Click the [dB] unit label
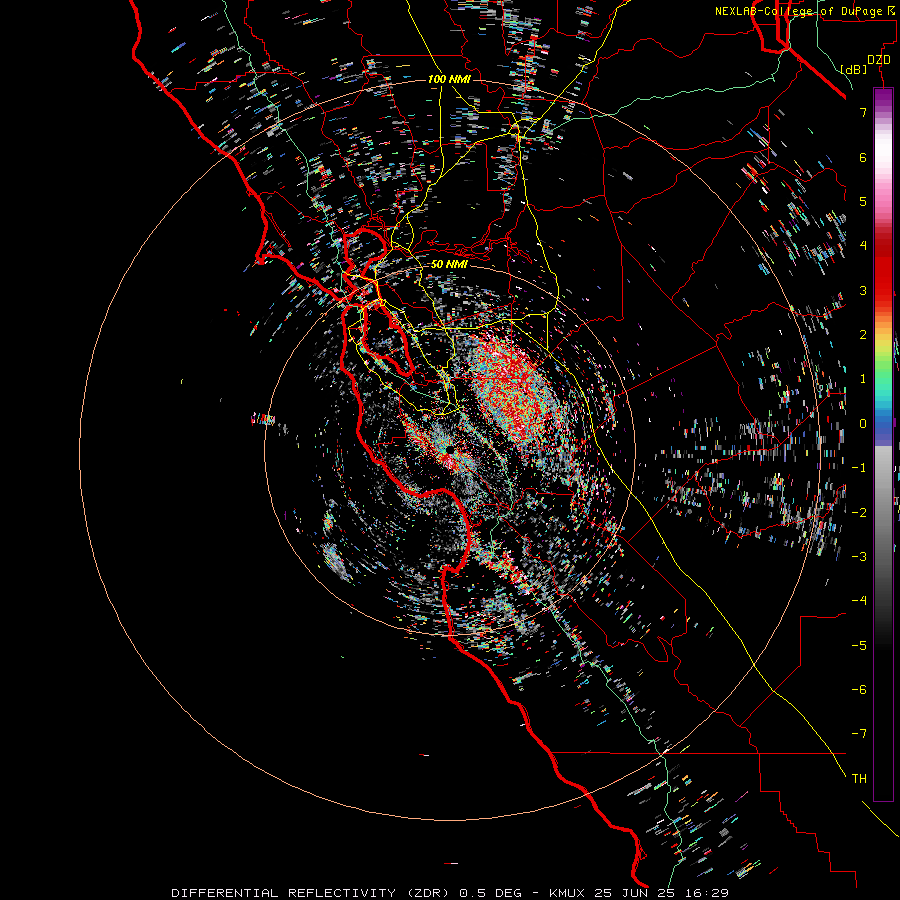The image size is (900, 900). [x=854, y=69]
